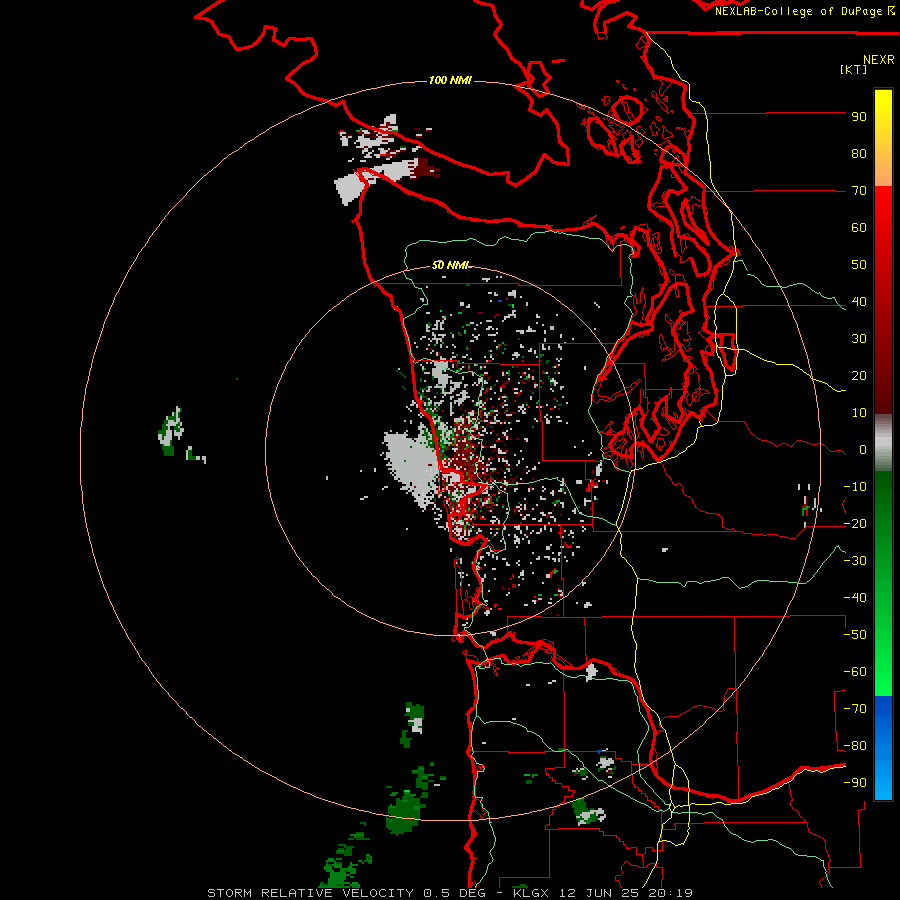Viewport: 900px width, 900px height.
Task: Click the -60 legend value
Action: coord(855,672)
